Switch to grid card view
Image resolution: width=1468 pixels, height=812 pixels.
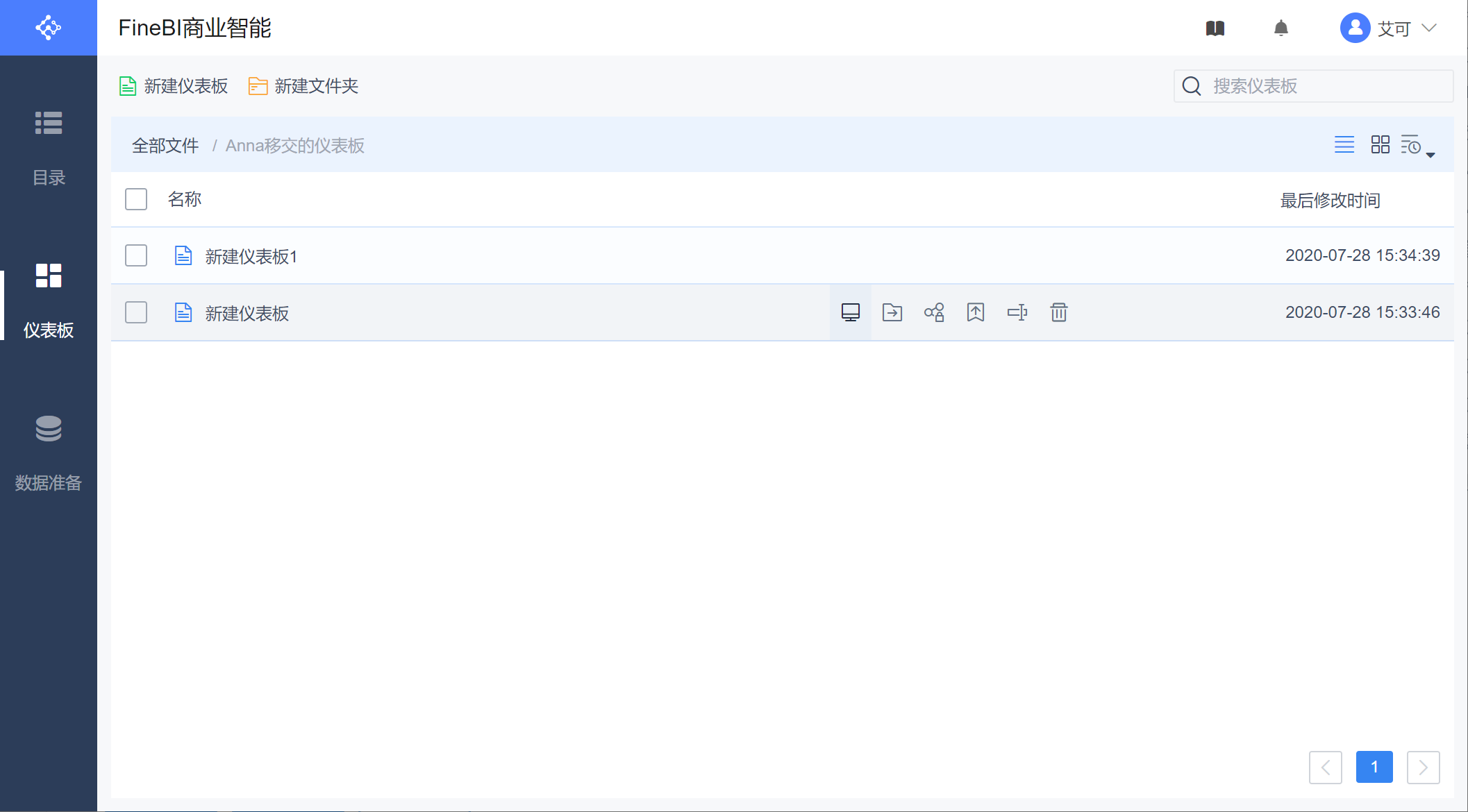click(1380, 144)
